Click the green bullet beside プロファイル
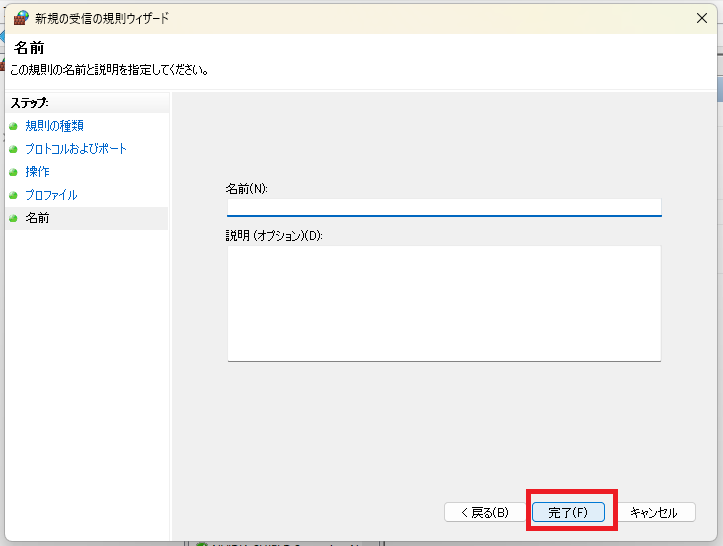The image size is (723, 546). tap(13, 196)
